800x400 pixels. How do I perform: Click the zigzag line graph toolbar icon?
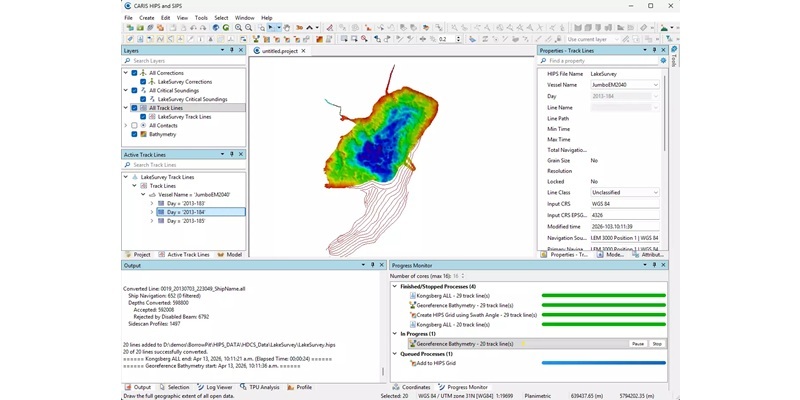[x=160, y=39]
